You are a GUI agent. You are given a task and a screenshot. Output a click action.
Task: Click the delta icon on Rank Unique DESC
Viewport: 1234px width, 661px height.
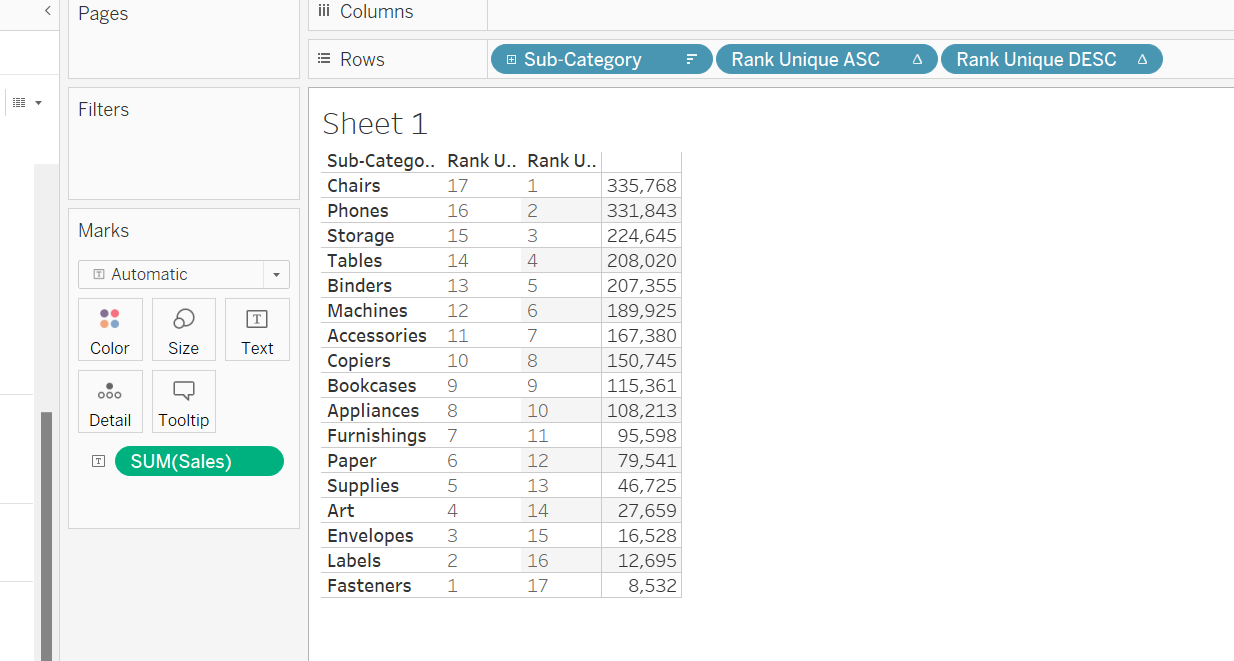point(1142,60)
